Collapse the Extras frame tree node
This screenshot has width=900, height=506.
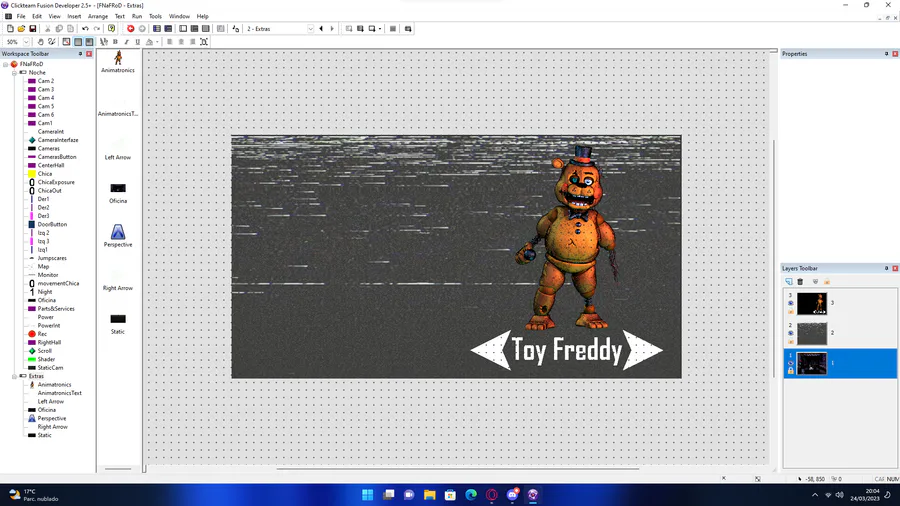pyautogui.click(x=14, y=376)
